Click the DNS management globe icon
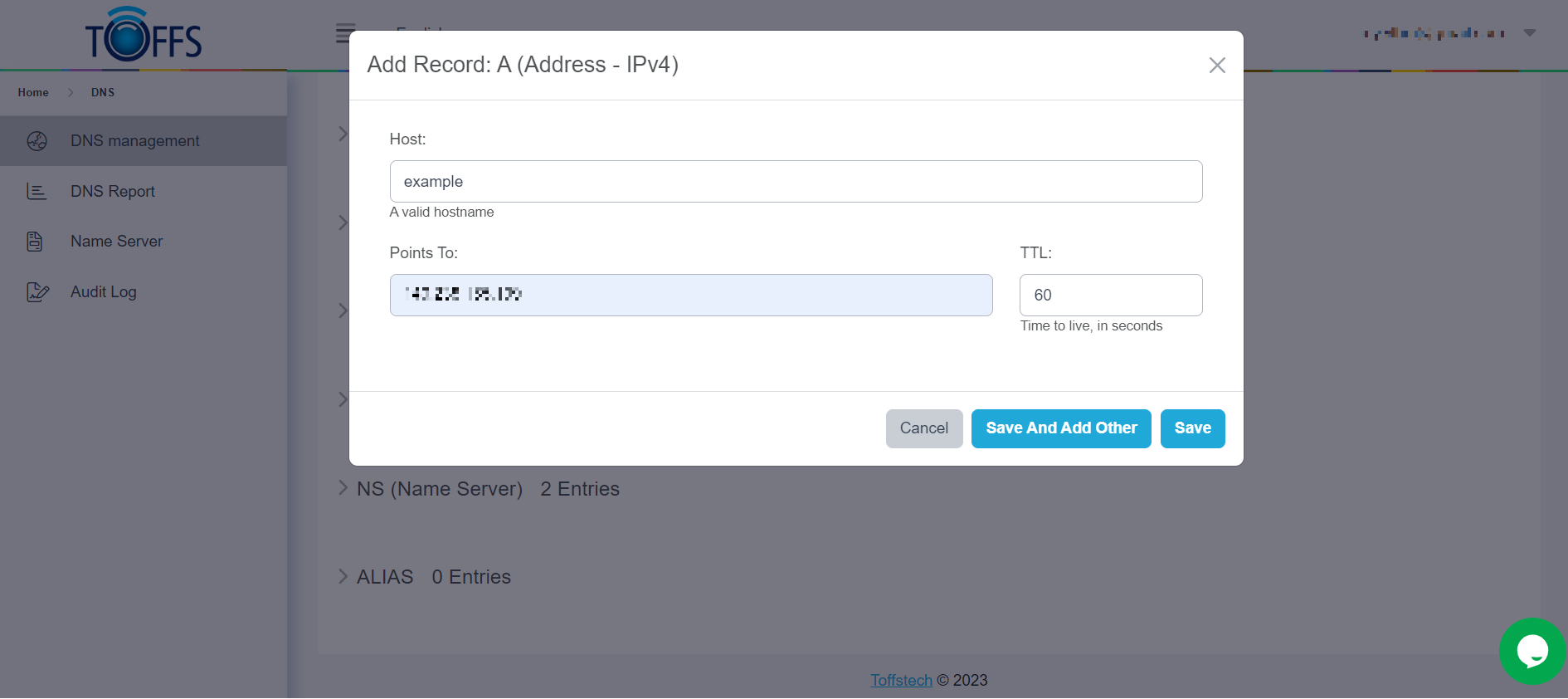Viewport: 1568px width, 699px height. tap(37, 141)
